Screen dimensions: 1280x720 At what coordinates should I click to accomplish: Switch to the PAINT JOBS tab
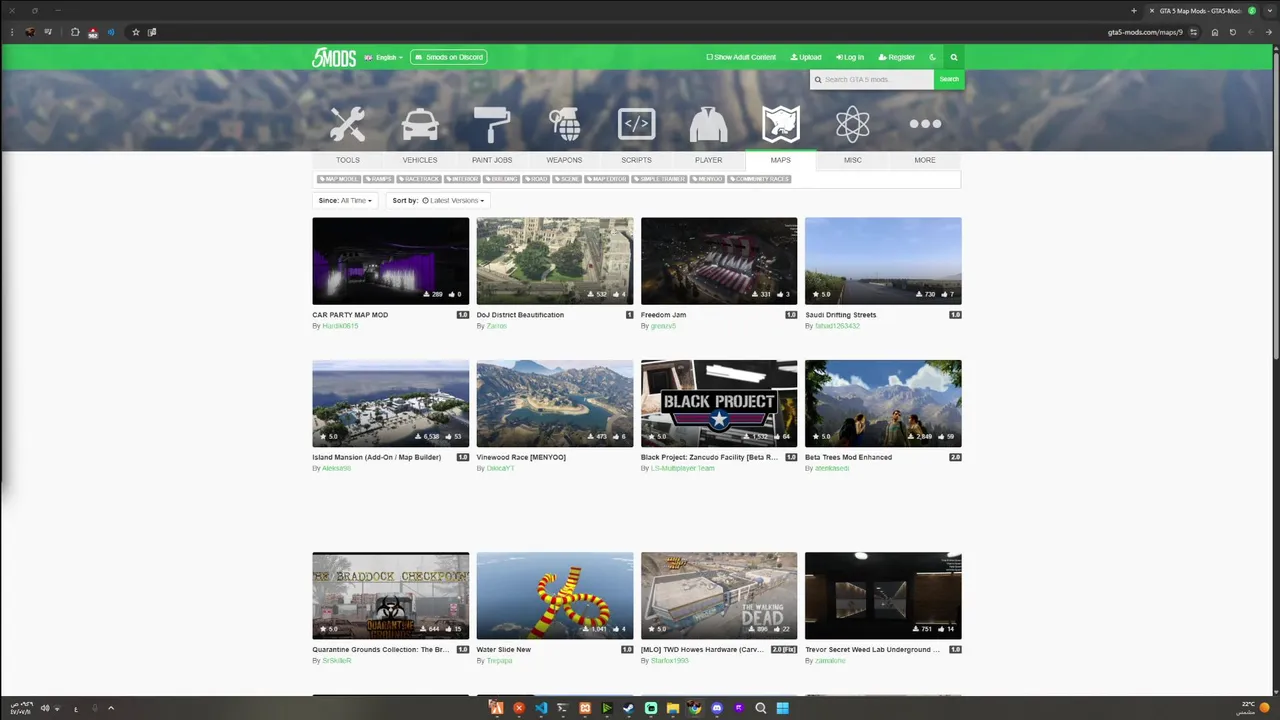[x=492, y=160]
